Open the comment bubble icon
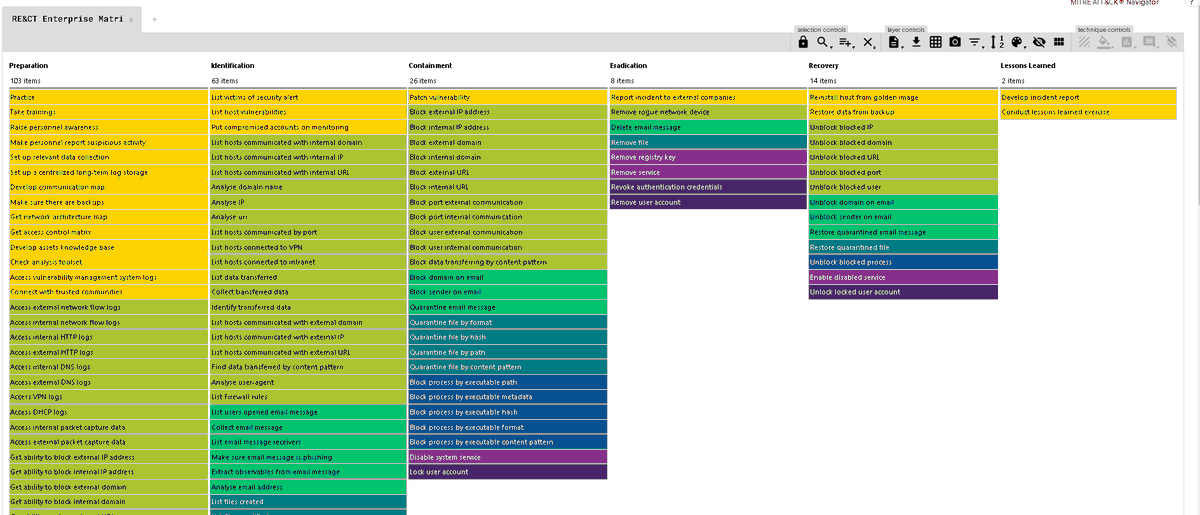Screen dimensions: 1200x515 tap(1148, 42)
